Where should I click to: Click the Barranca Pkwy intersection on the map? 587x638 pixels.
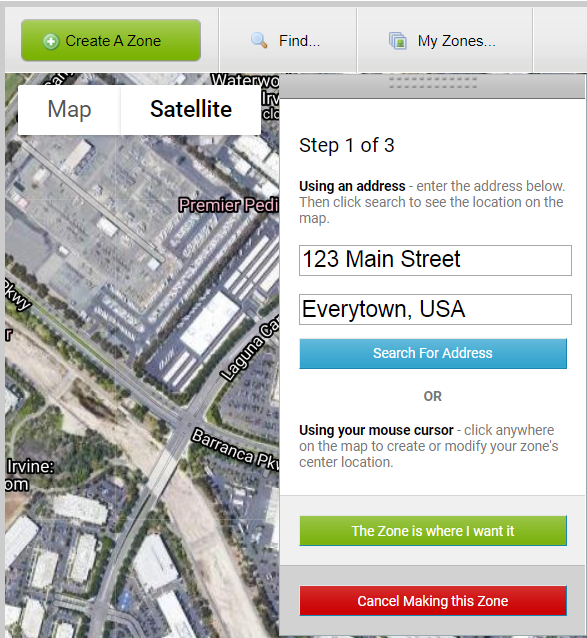185,423
